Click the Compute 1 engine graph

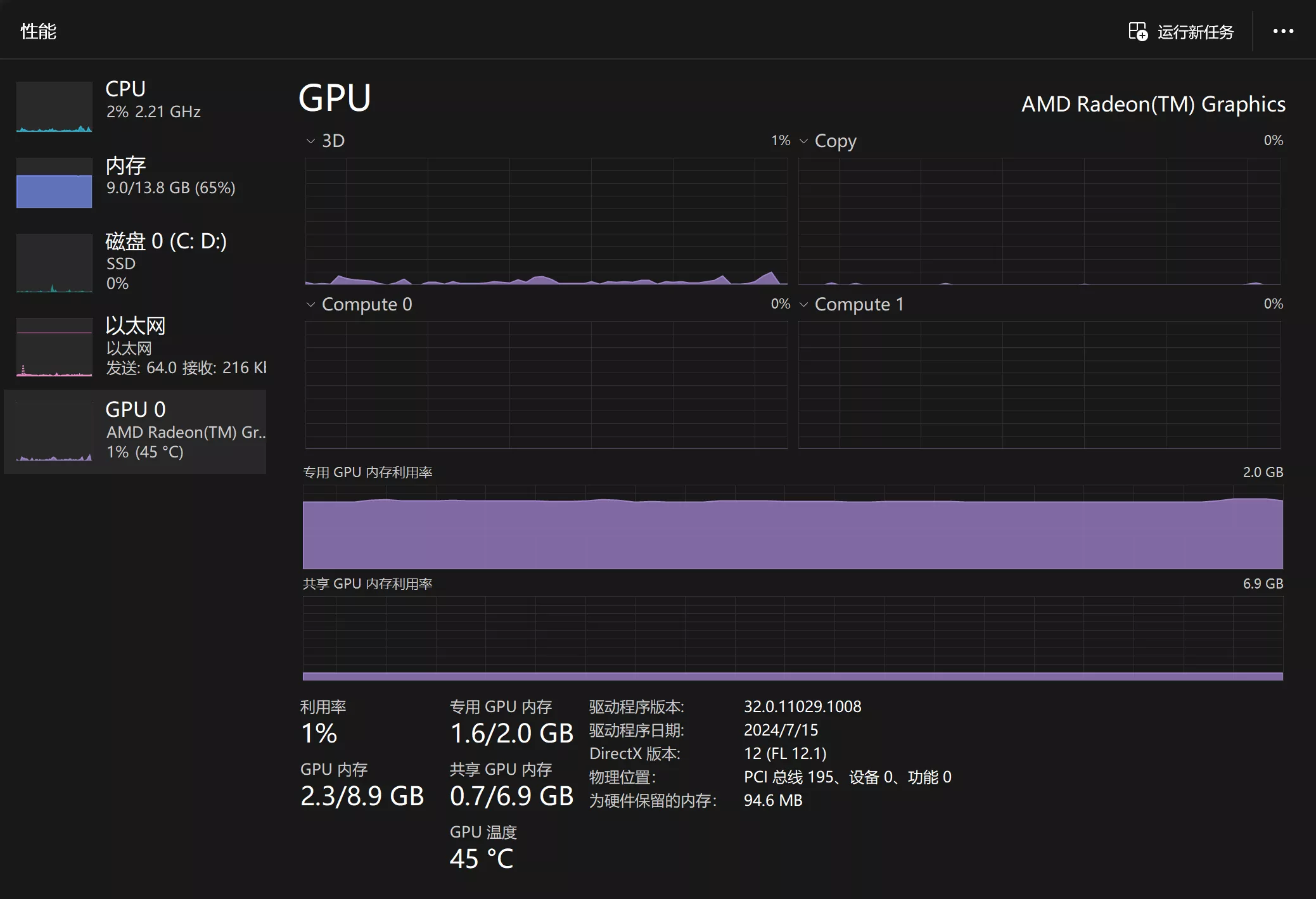coord(1039,385)
